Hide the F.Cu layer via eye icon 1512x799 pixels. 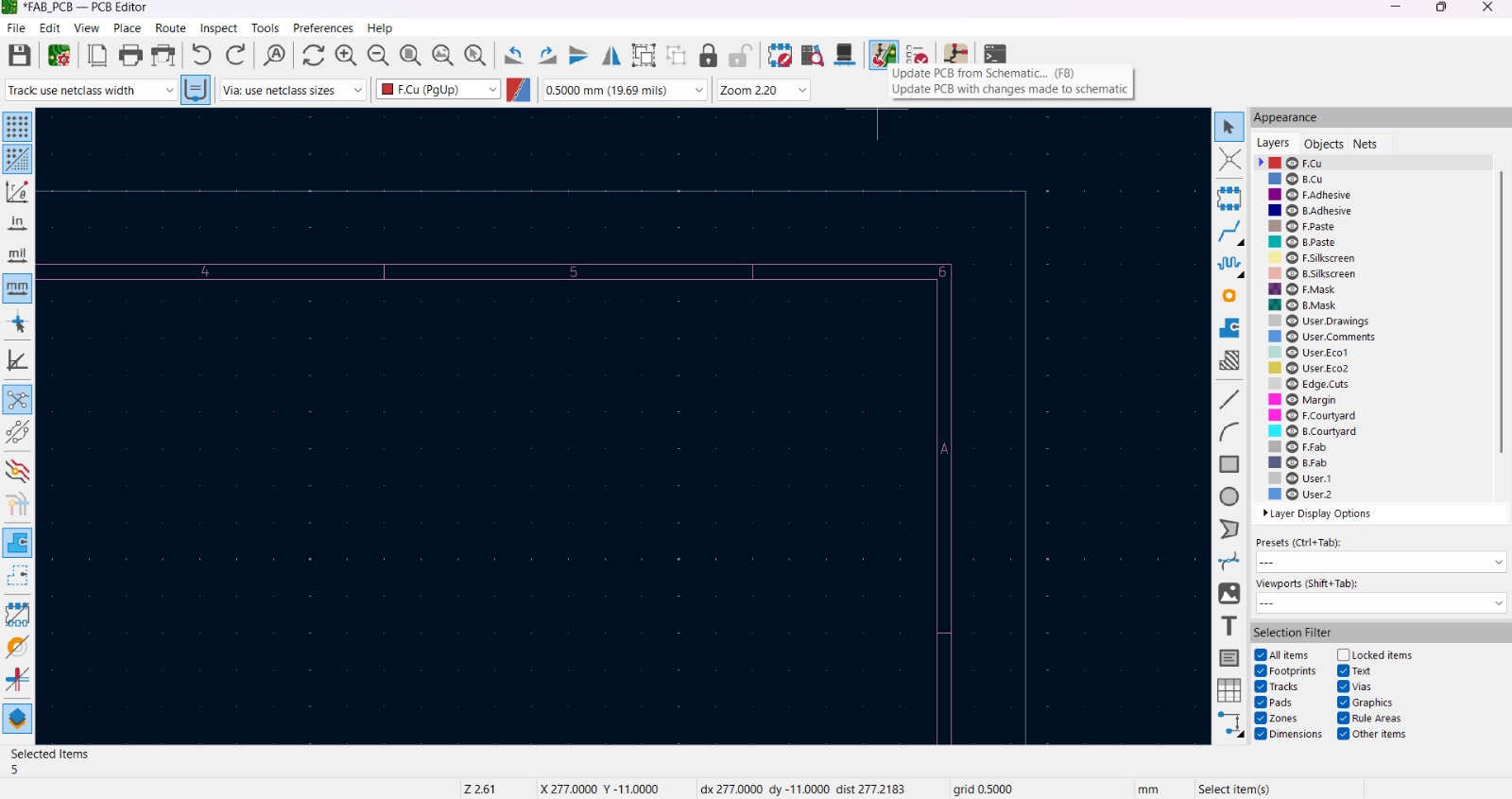[1292, 164]
